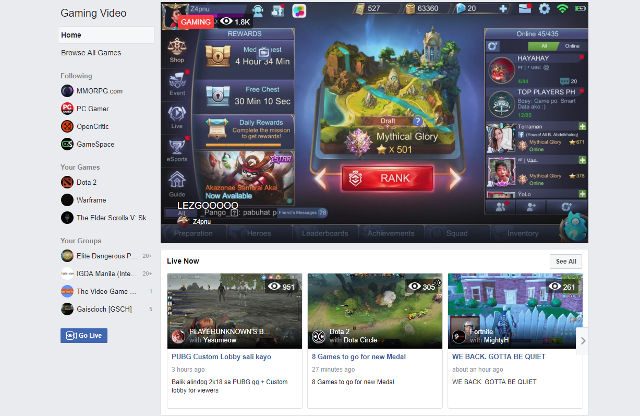
Task: Click the Free Chest reward icon
Action: 218,96
